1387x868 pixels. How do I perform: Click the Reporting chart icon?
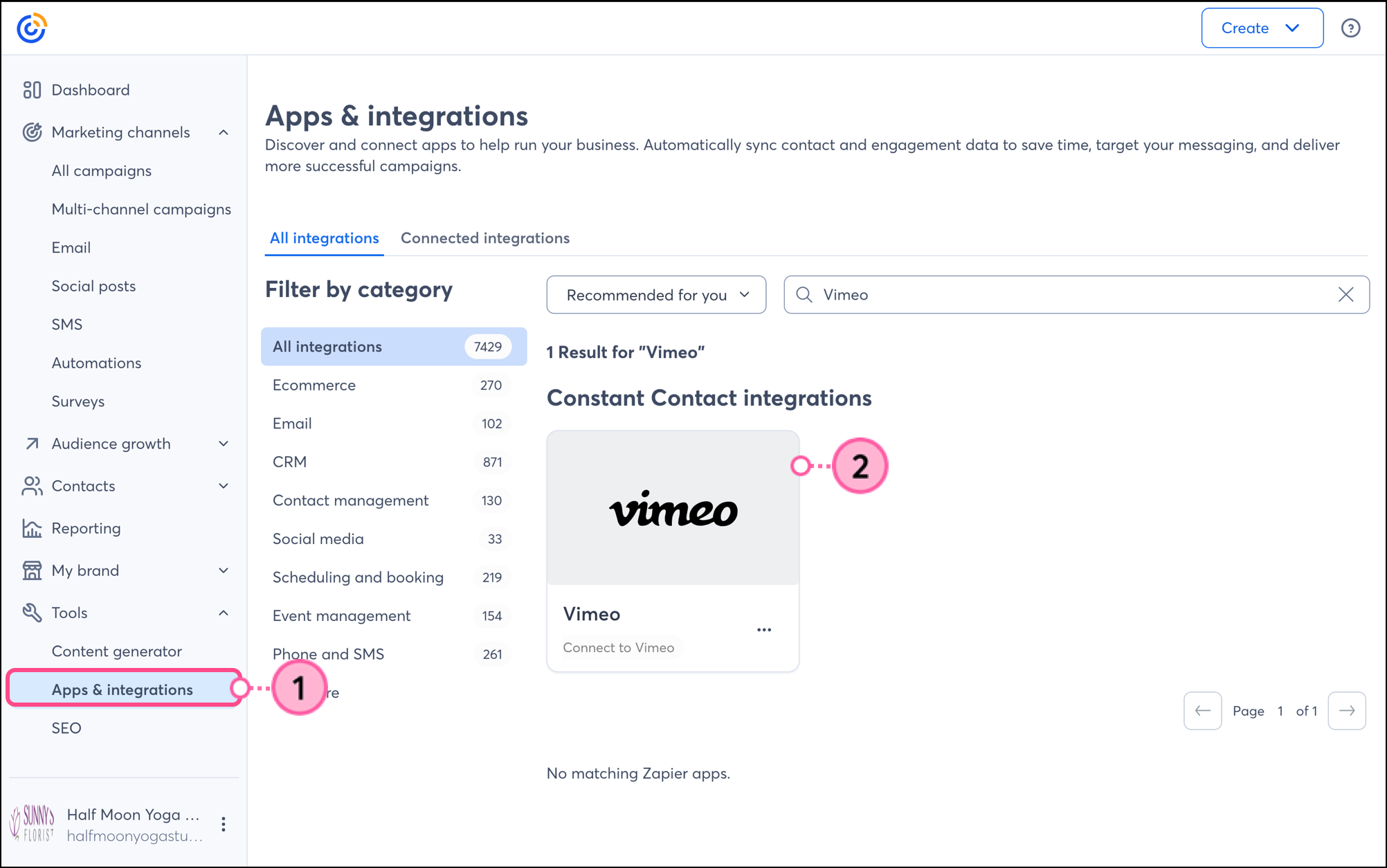point(32,528)
